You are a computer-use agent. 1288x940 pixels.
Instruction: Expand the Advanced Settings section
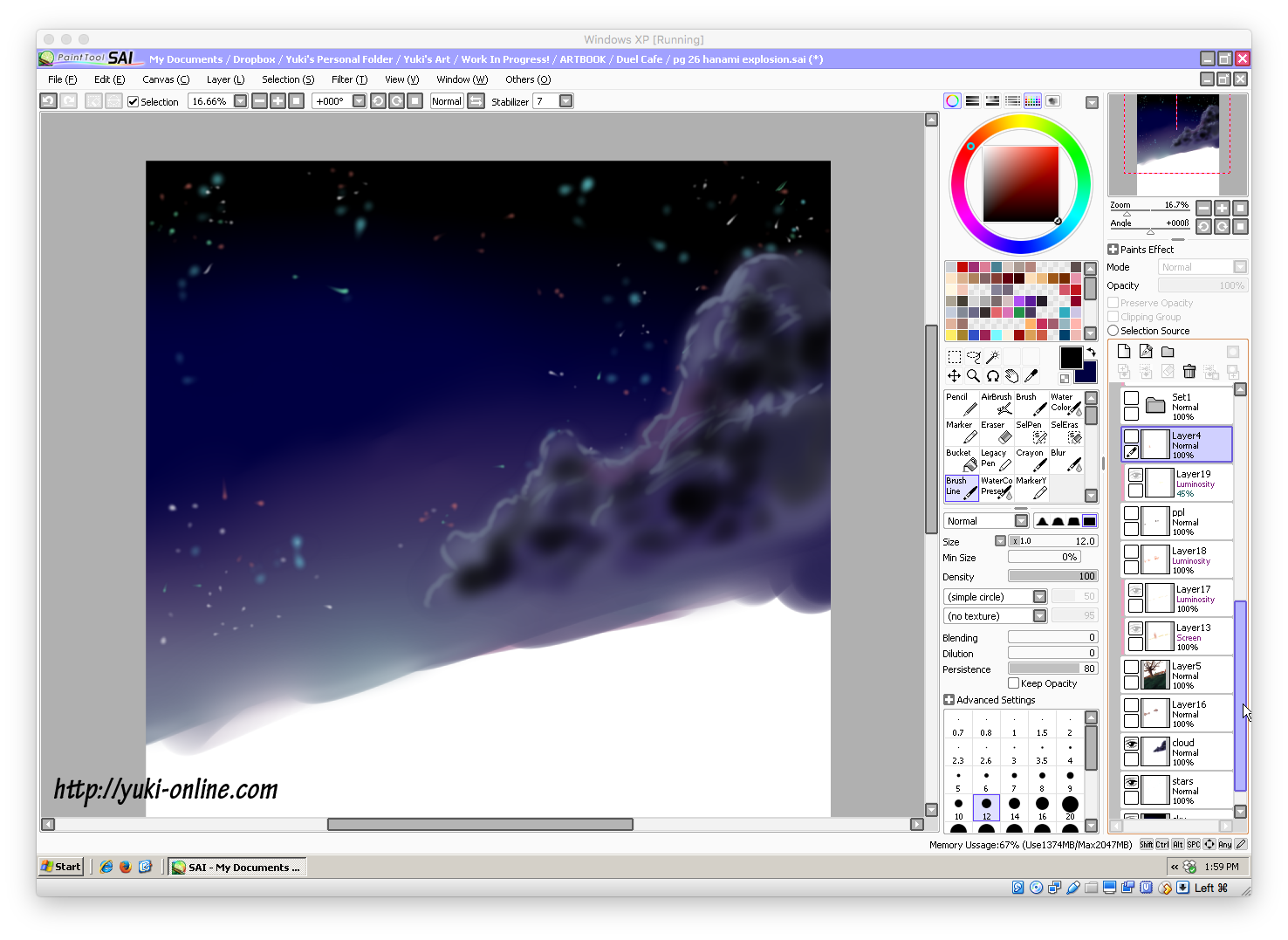tap(949, 700)
